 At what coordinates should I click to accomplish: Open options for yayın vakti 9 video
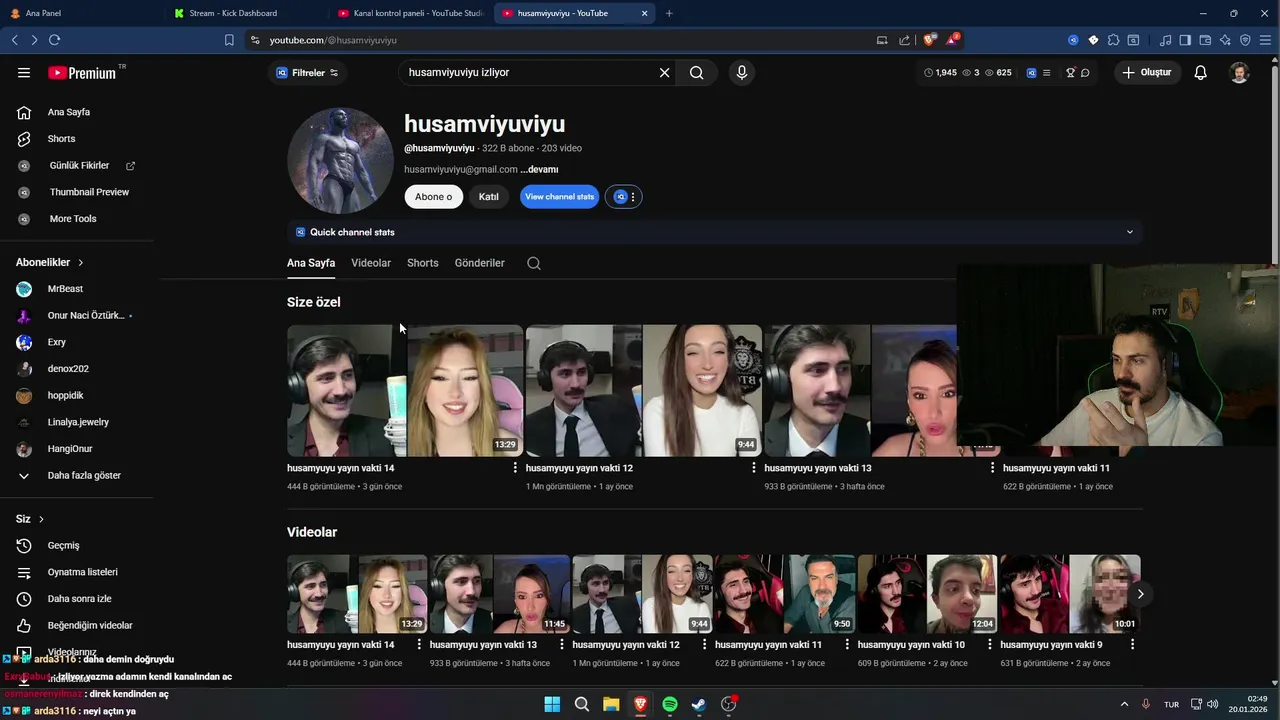[1133, 645]
